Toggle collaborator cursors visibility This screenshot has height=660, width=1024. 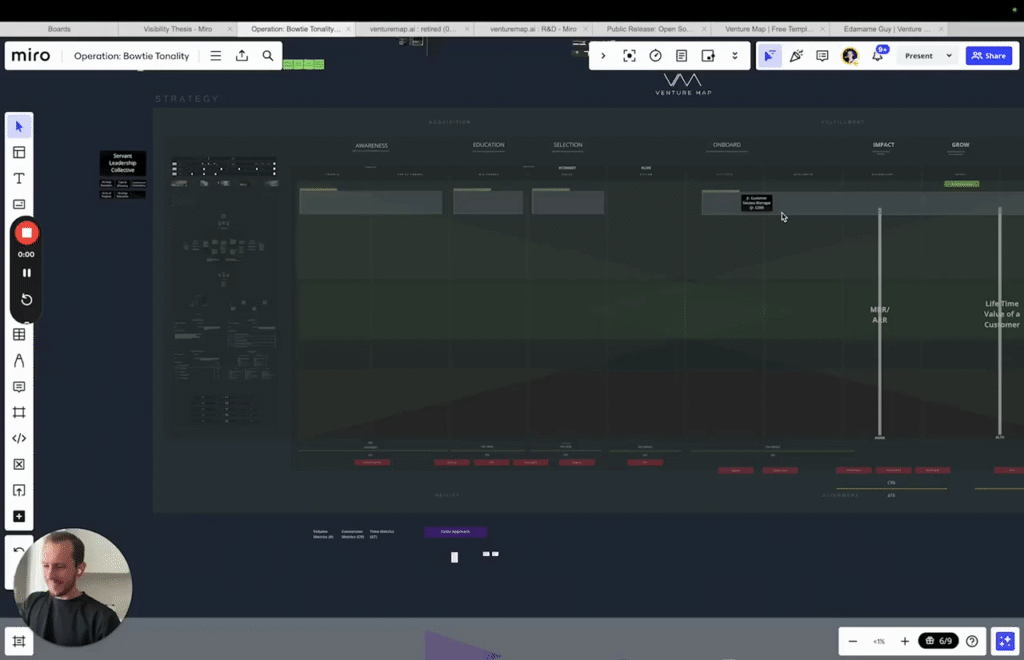coord(769,55)
